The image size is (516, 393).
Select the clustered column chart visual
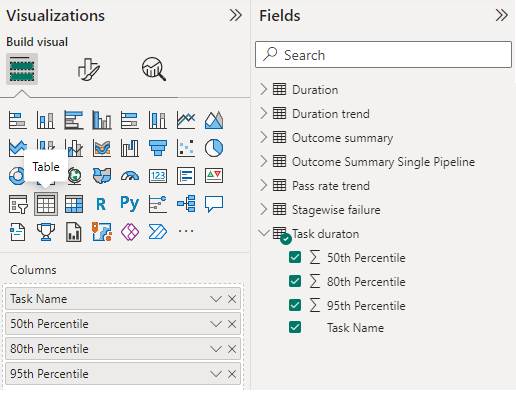coord(102,120)
